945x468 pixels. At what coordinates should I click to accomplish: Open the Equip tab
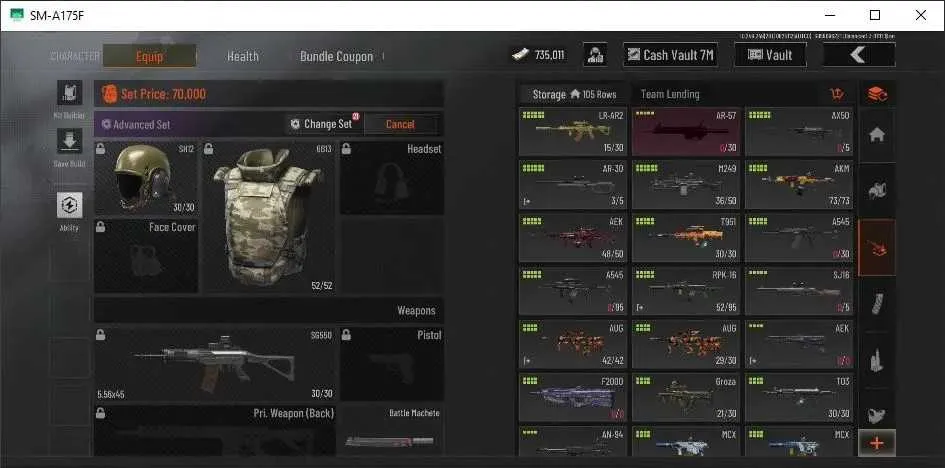tap(149, 56)
